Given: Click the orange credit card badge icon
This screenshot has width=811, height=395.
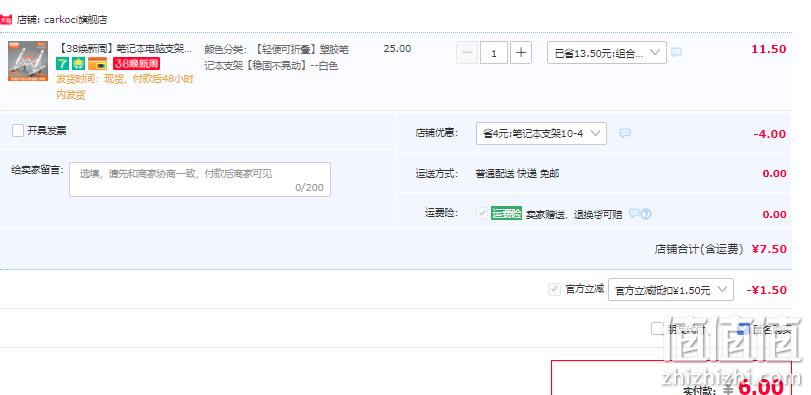Looking at the screenshot, I should point(98,64).
